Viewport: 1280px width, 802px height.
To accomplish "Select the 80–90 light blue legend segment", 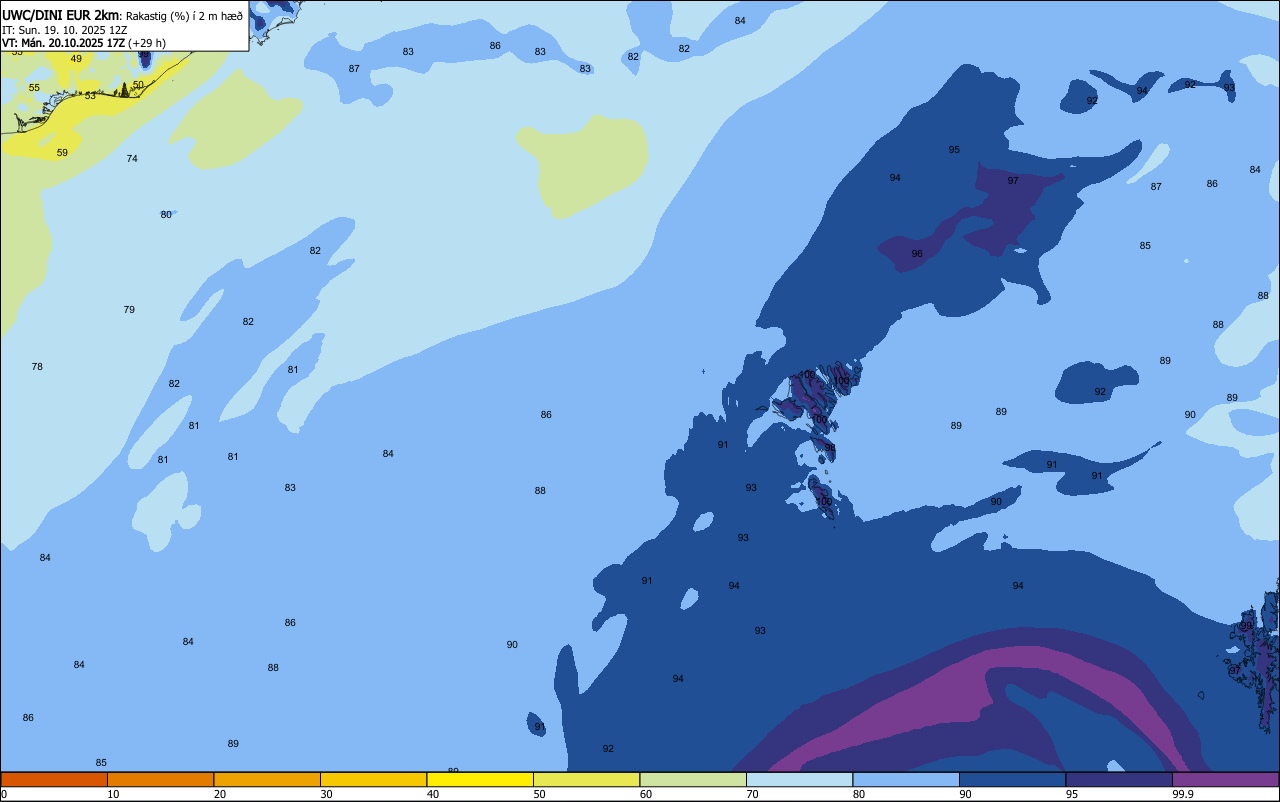I will pos(906,780).
